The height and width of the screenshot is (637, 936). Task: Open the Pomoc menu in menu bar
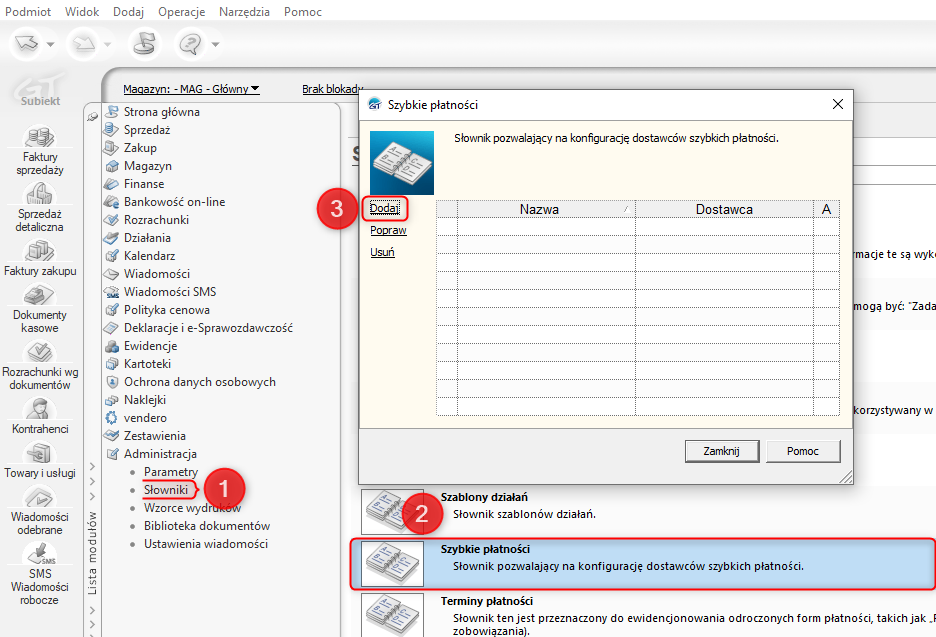[x=303, y=11]
